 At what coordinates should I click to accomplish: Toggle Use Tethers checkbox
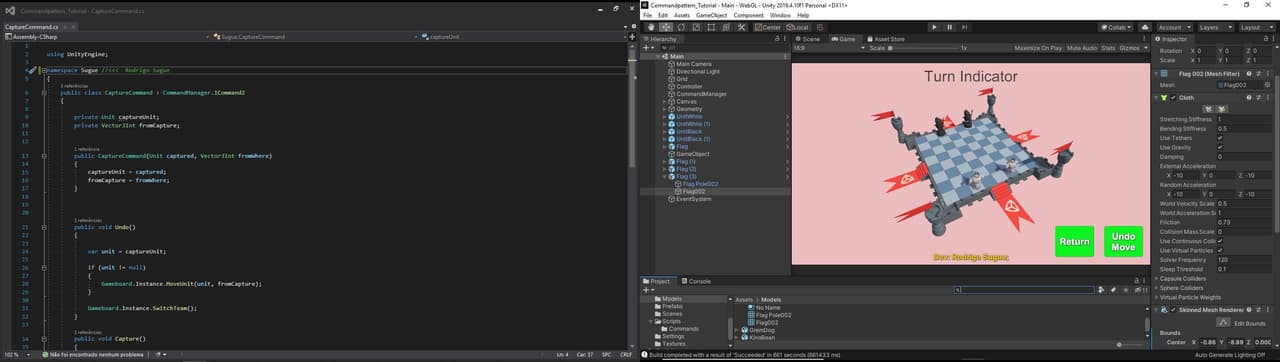[1220, 138]
